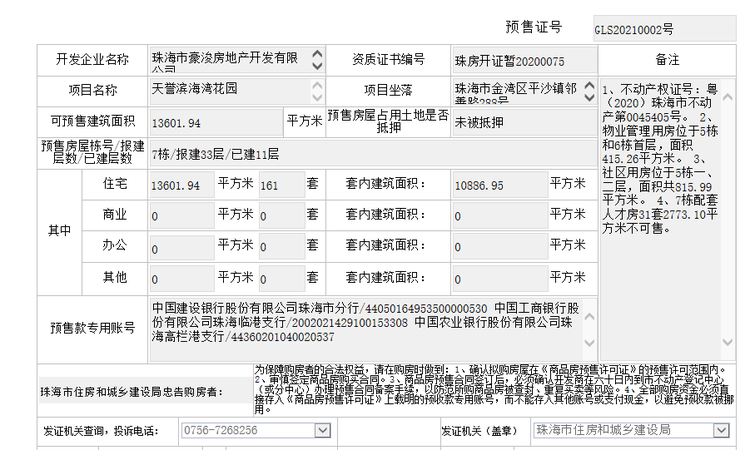Click the 发证机关(盖章) label
750x450 pixels.
[x=479, y=431]
